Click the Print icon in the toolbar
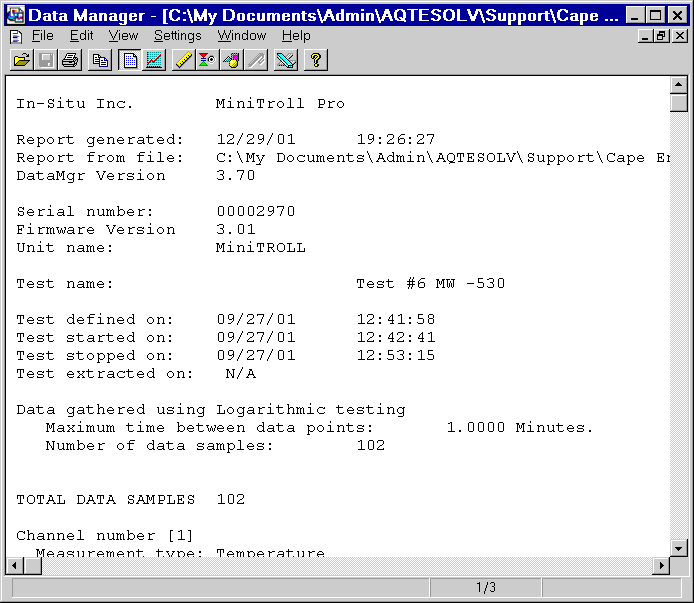This screenshot has height=603, width=694. point(70,60)
